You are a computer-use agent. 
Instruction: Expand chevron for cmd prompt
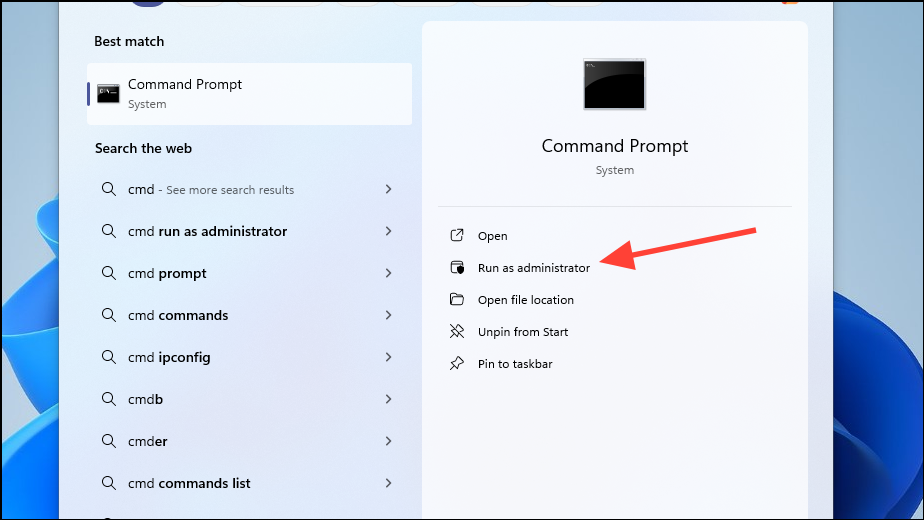(x=388, y=273)
